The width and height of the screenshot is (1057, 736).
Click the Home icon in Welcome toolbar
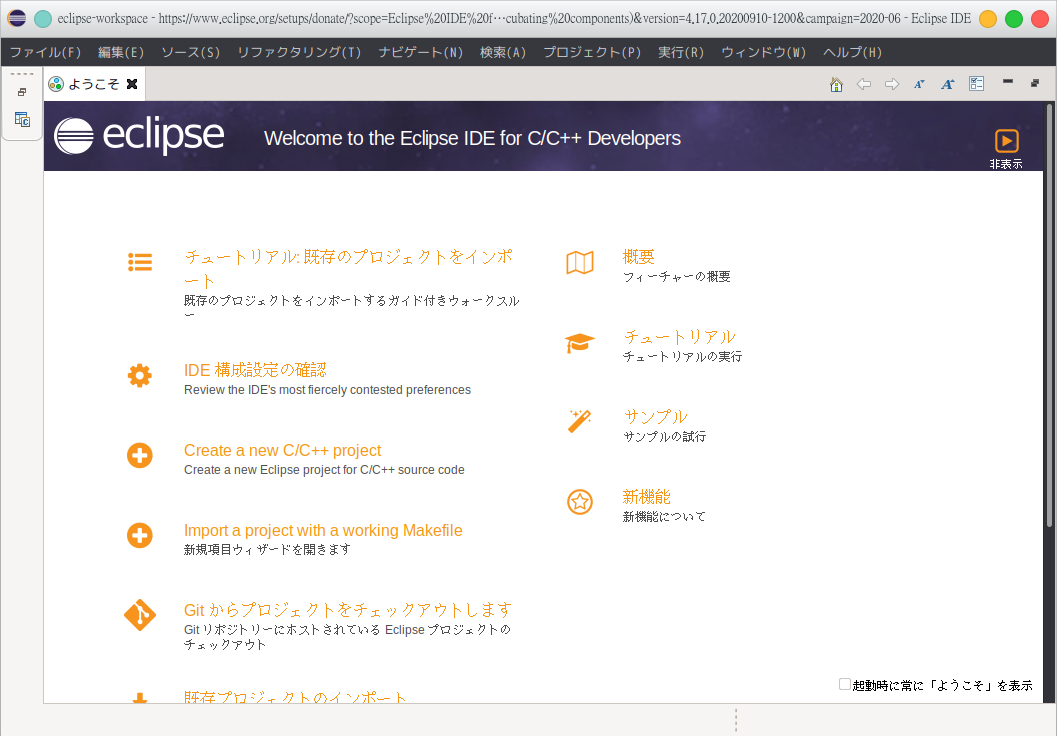(x=836, y=84)
